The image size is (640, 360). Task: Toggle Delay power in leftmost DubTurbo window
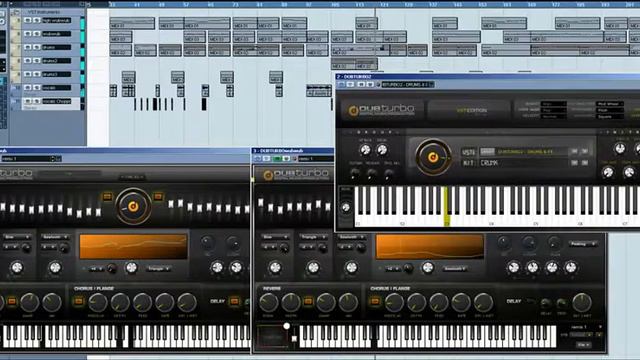click(234, 301)
